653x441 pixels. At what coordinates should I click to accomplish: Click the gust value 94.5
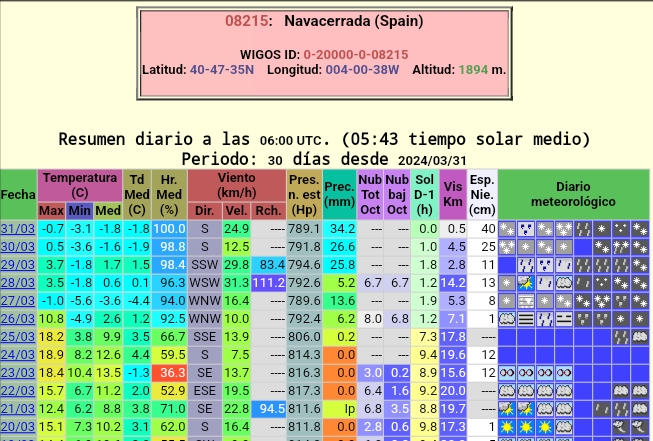pos(269,409)
